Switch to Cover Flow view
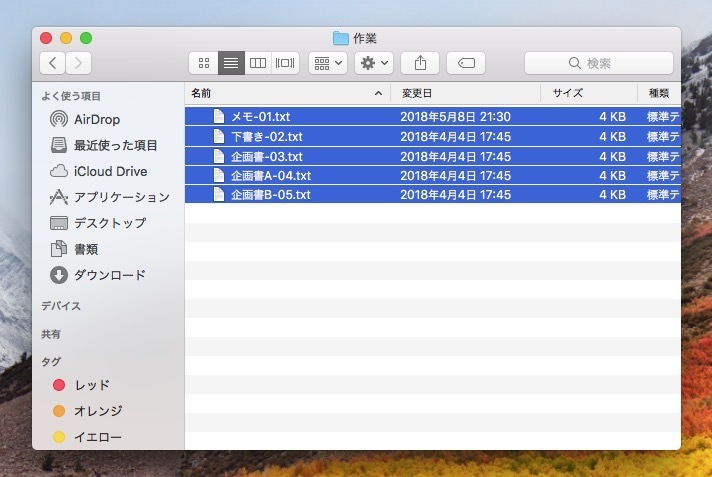The image size is (712, 477). (x=285, y=63)
